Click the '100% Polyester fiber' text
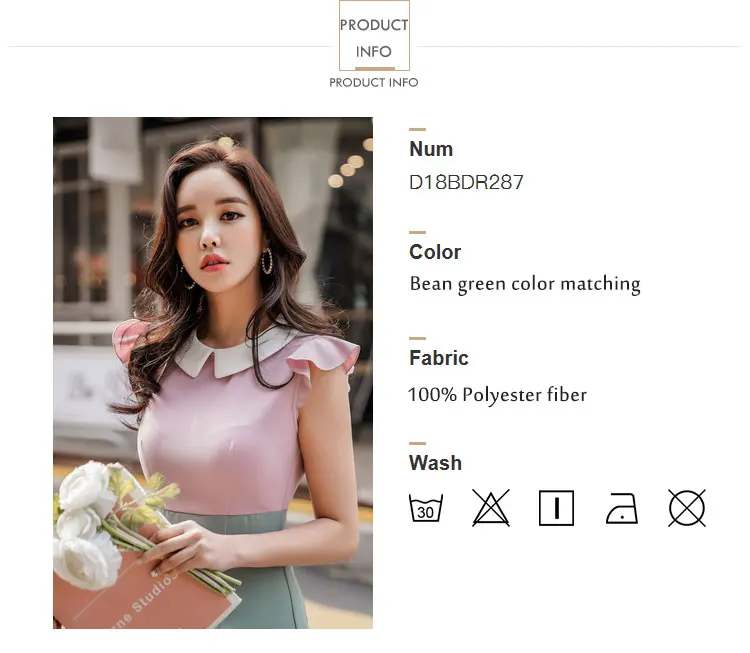The height and width of the screenshot is (653, 750). (497, 395)
